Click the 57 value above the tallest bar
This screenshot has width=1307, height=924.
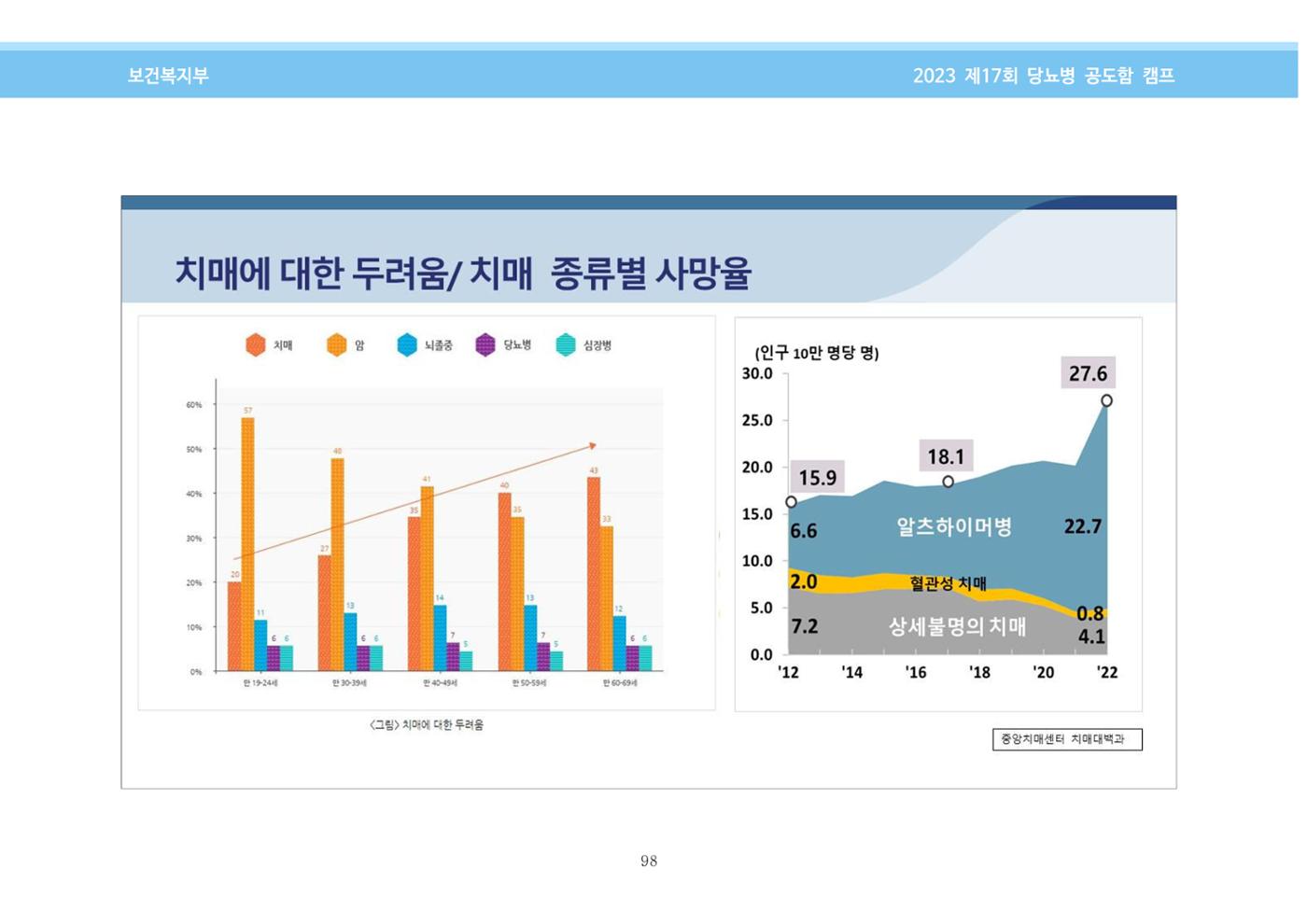(247, 411)
